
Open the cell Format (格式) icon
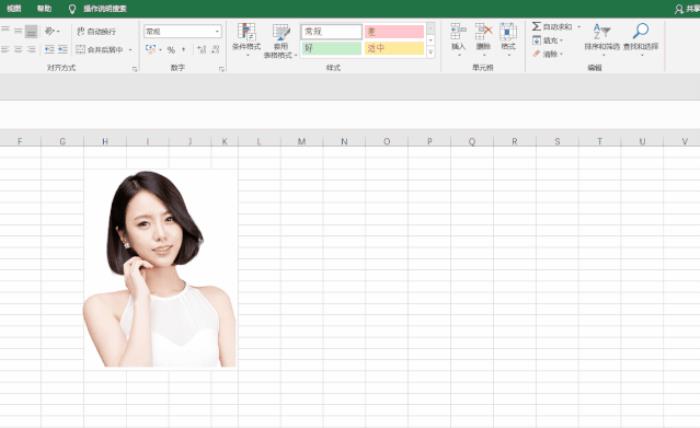tap(508, 33)
